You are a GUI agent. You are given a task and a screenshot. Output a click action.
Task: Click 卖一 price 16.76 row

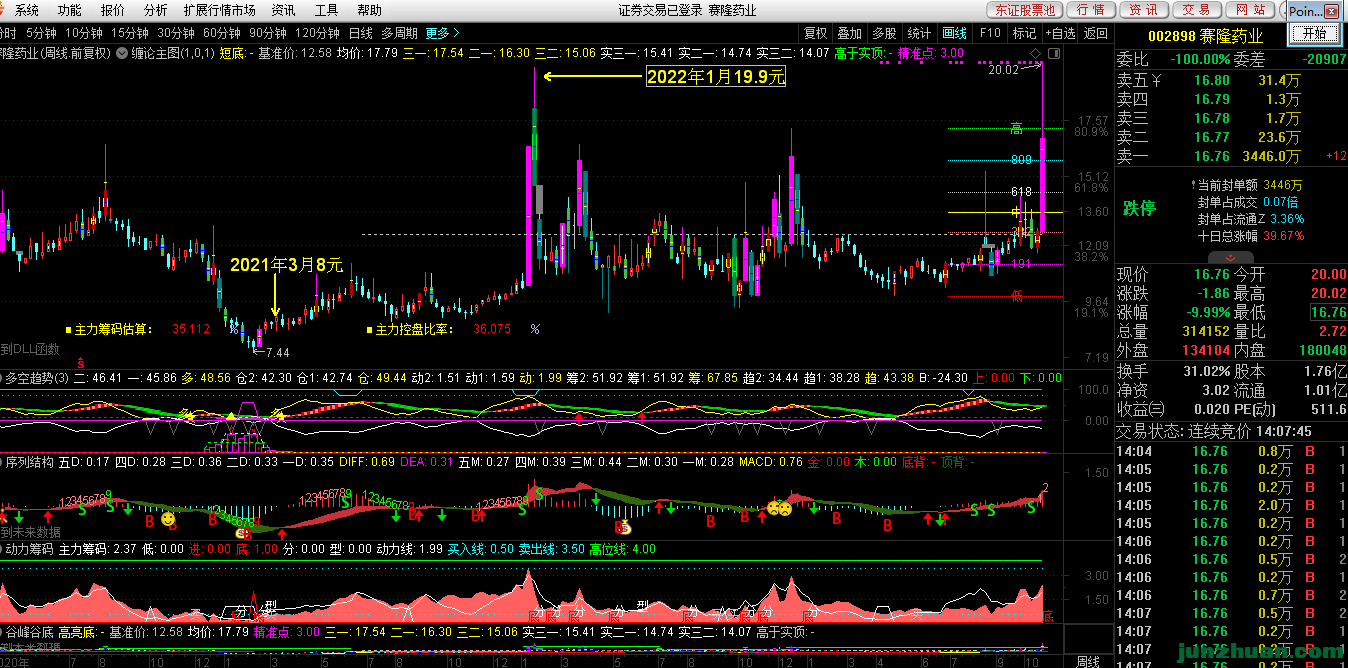[x=1230, y=156]
